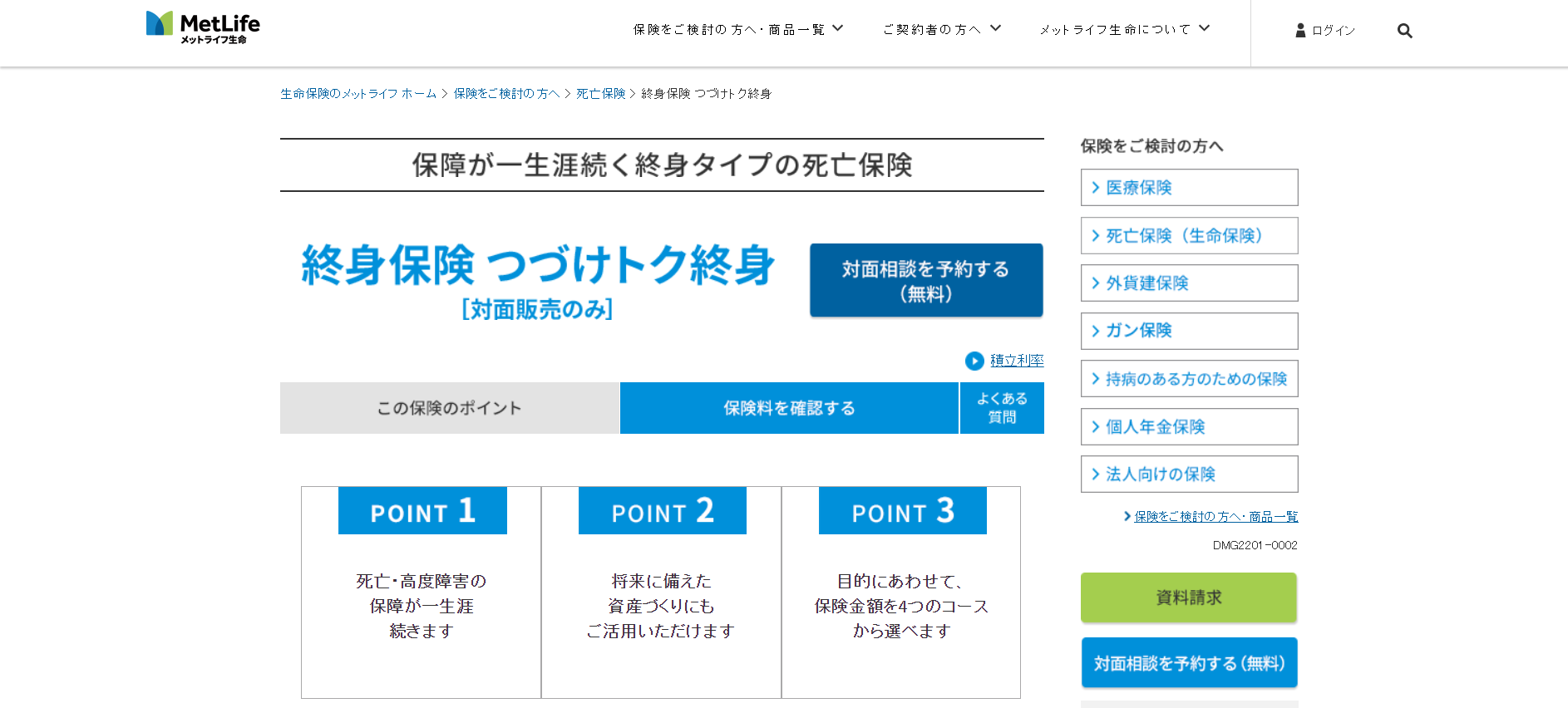The width and height of the screenshot is (1568, 708).
Task: Click 終身保険 つづけトク終身 breadcrumb text
Action: 707,94
